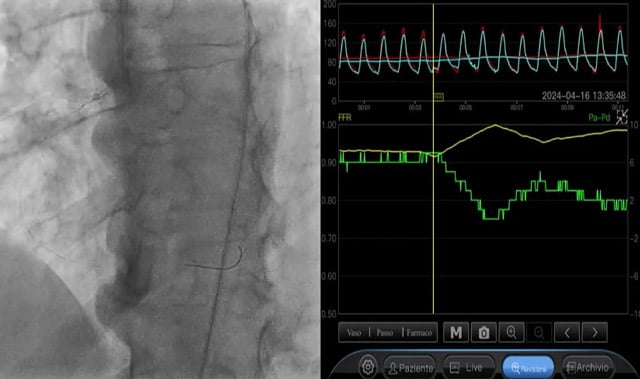Image resolution: width=640 pixels, height=379 pixels.
Task: Click the angiography X-ray image
Action: (160, 189)
